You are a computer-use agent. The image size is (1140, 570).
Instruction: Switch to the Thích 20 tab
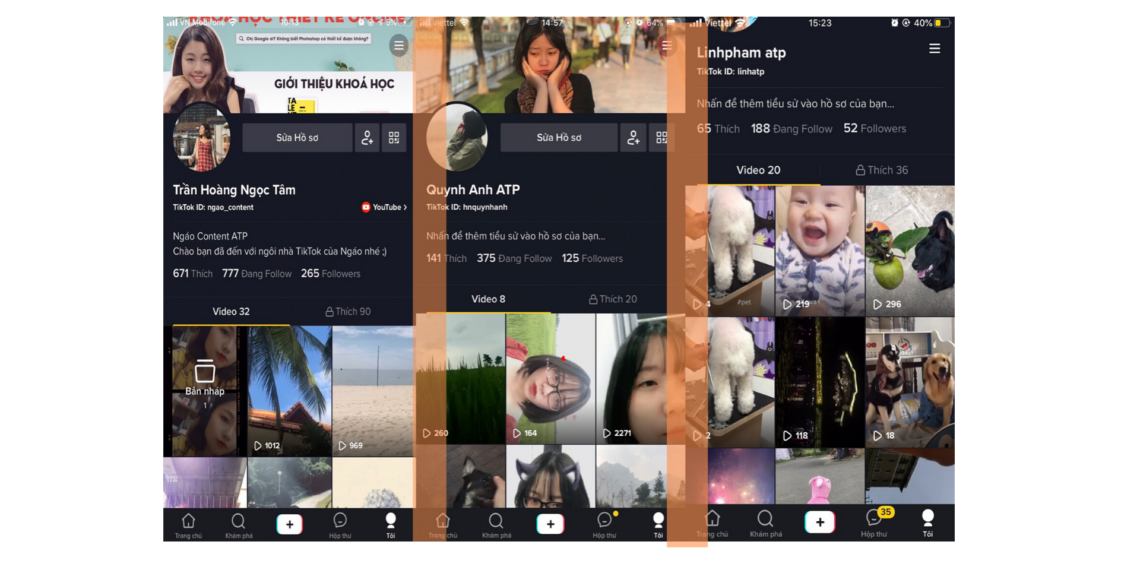(613, 299)
